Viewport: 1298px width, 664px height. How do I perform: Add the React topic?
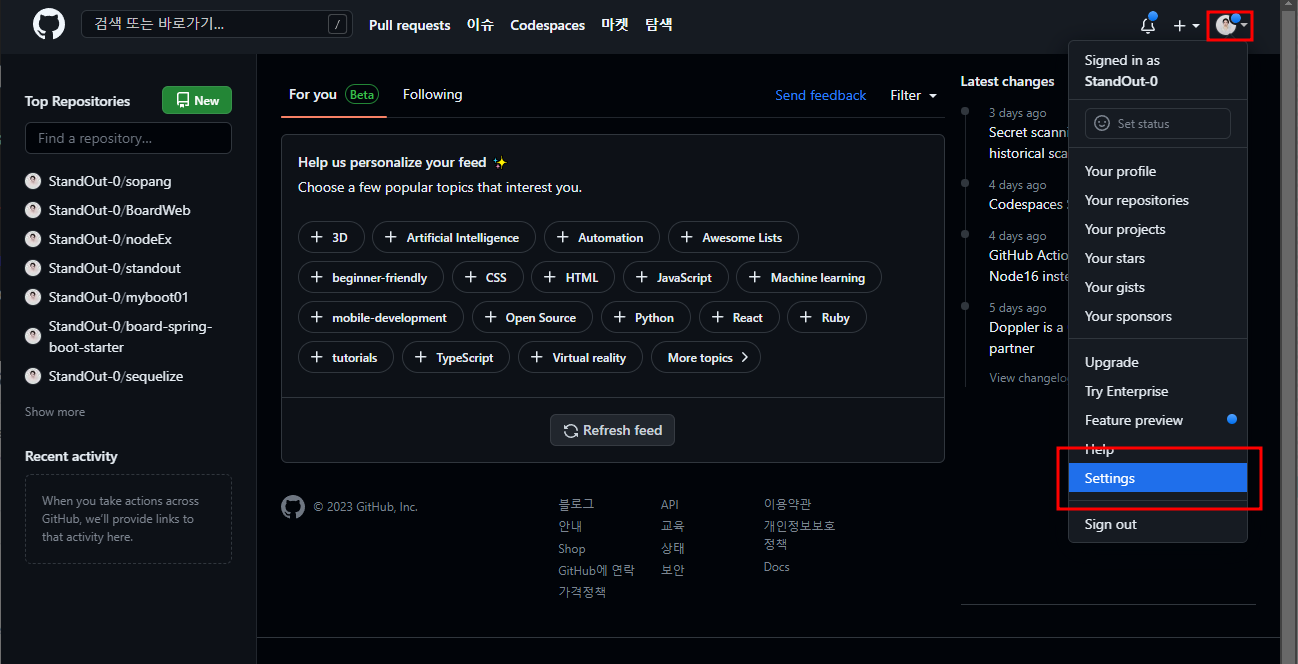point(739,317)
